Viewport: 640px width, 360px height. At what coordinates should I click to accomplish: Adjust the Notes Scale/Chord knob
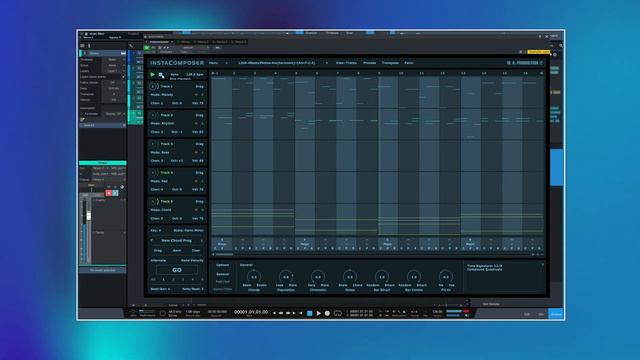(x=350, y=277)
